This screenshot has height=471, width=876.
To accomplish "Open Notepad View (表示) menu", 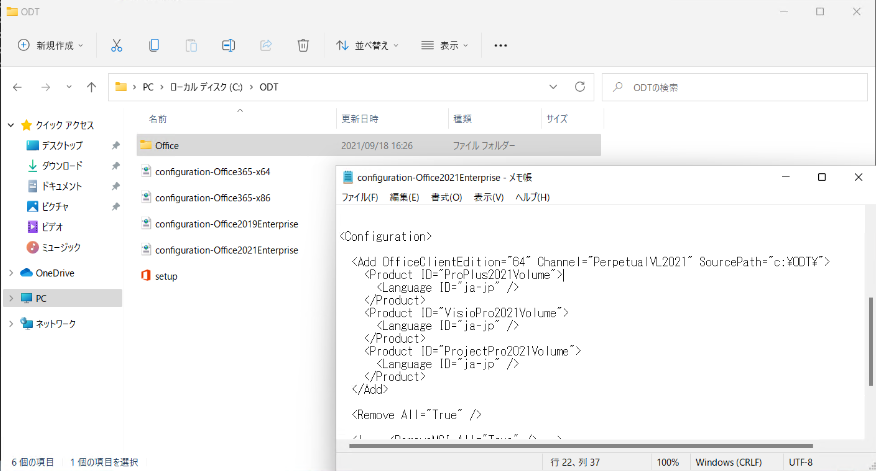I will (489, 197).
